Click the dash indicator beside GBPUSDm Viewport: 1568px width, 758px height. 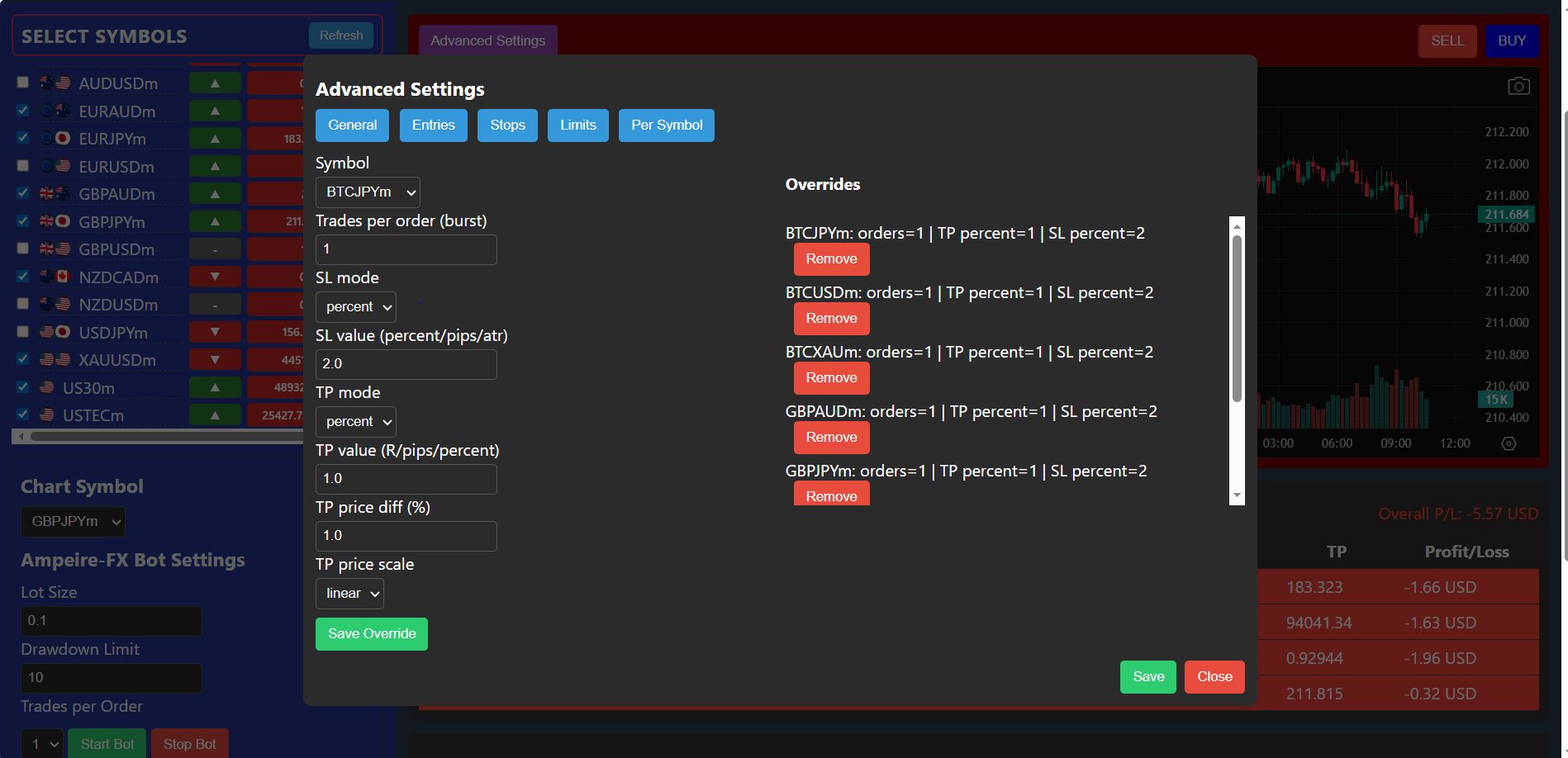215,248
